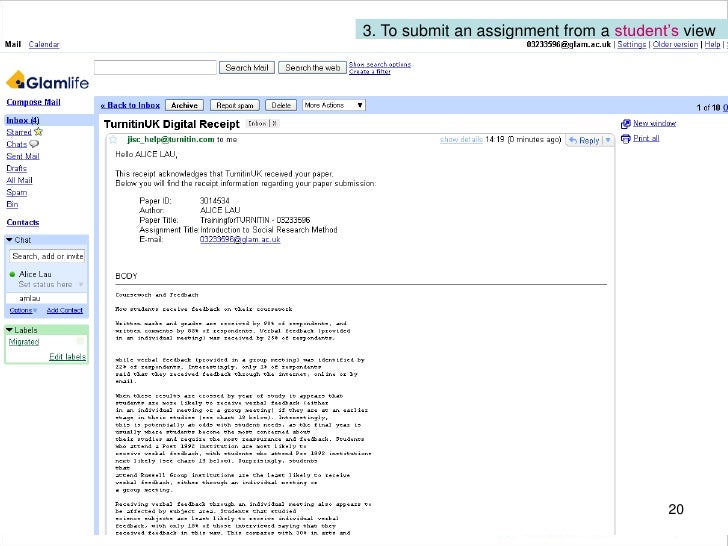728x546 pixels.
Task: Click Show search options
Action: (x=380, y=65)
